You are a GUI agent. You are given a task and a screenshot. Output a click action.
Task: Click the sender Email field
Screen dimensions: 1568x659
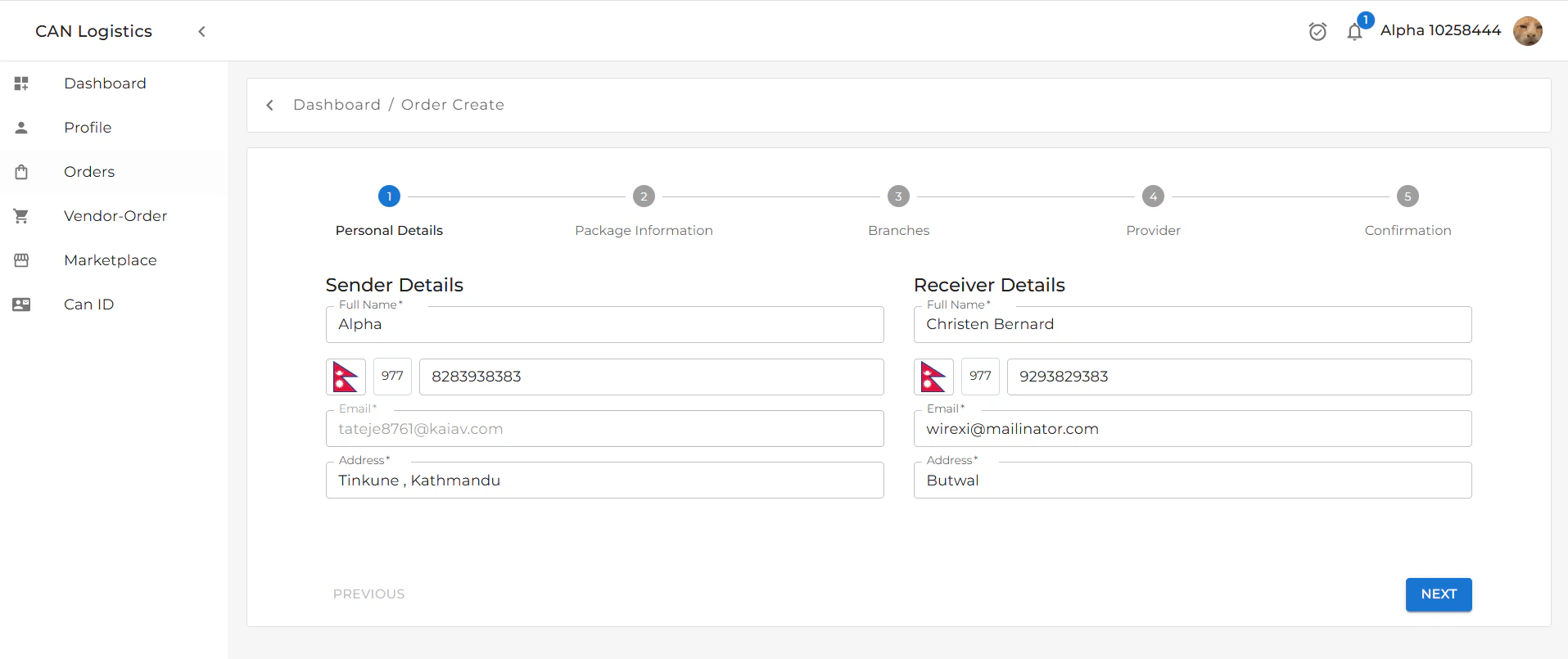604,429
